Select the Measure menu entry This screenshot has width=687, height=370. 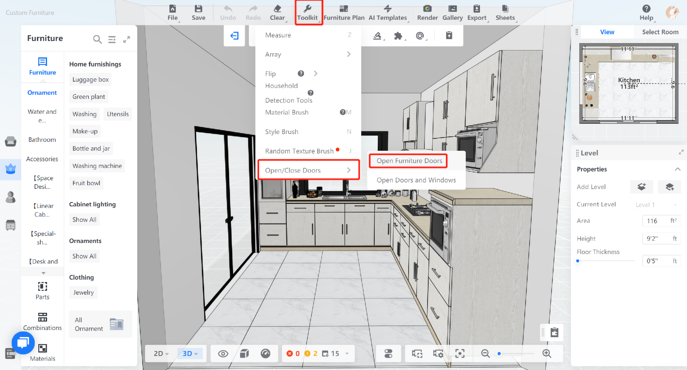308,35
